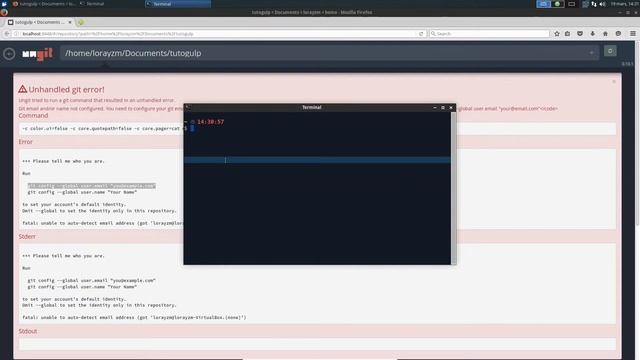Viewport: 640px width, 360px height.
Task: Click the terminal prompt cursor line
Action: [192, 128]
